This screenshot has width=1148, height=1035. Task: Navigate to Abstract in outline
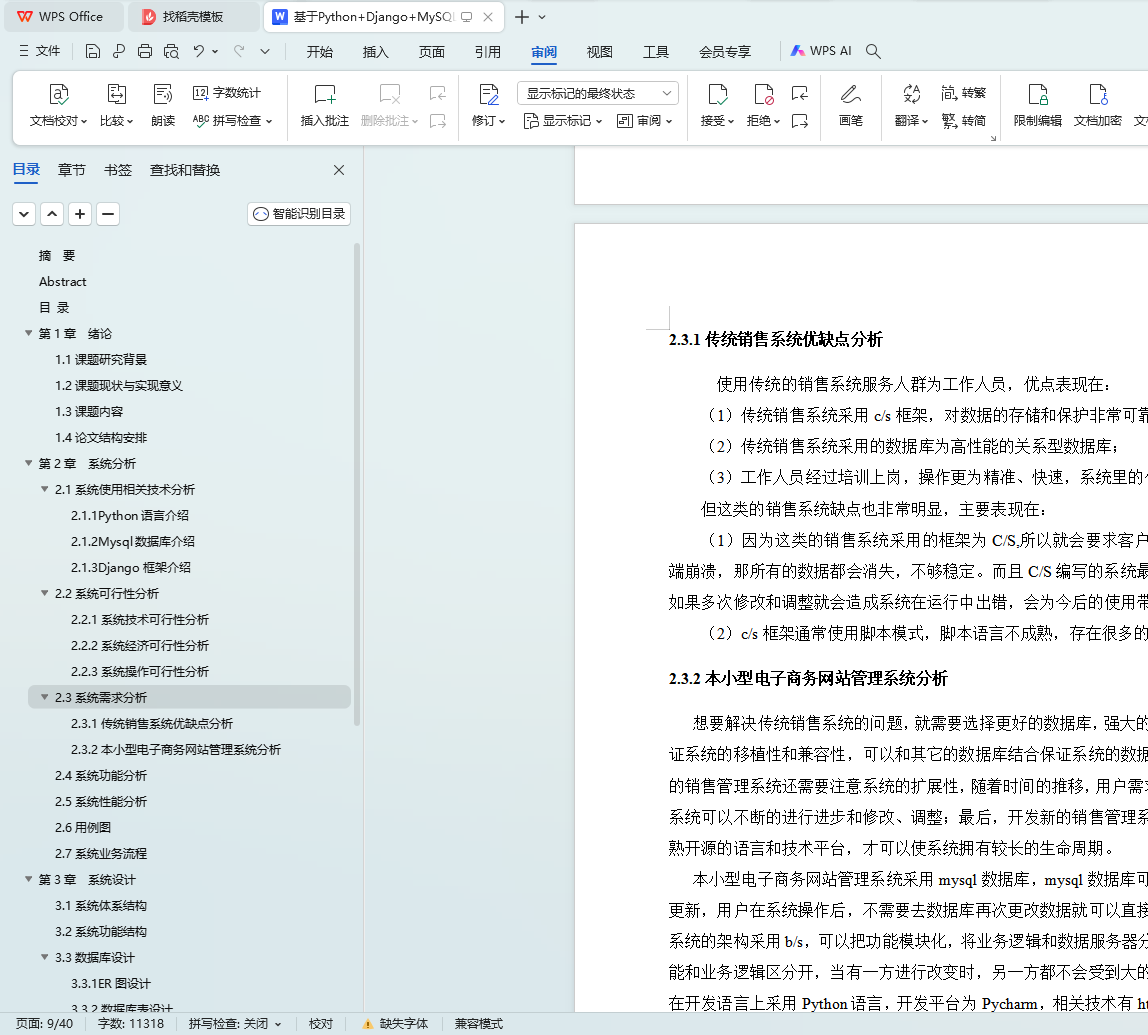(62, 282)
